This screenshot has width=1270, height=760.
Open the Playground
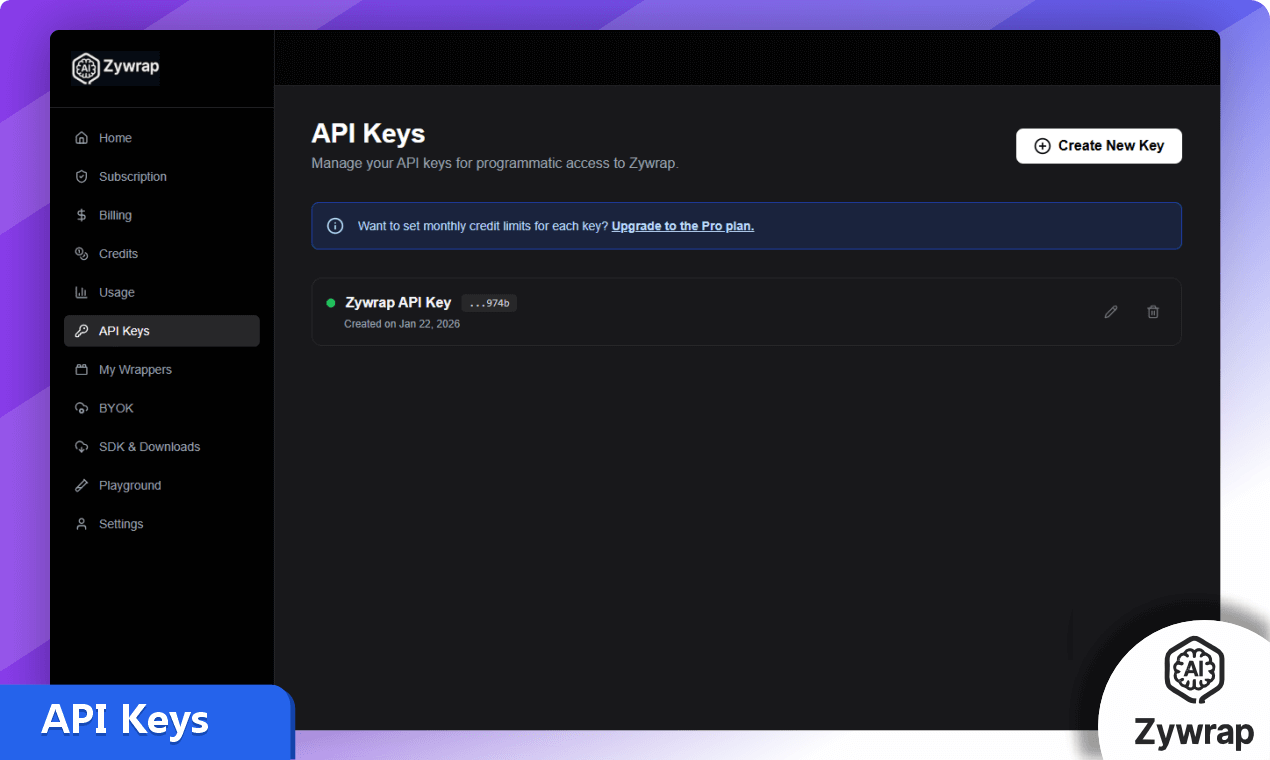tap(162, 486)
